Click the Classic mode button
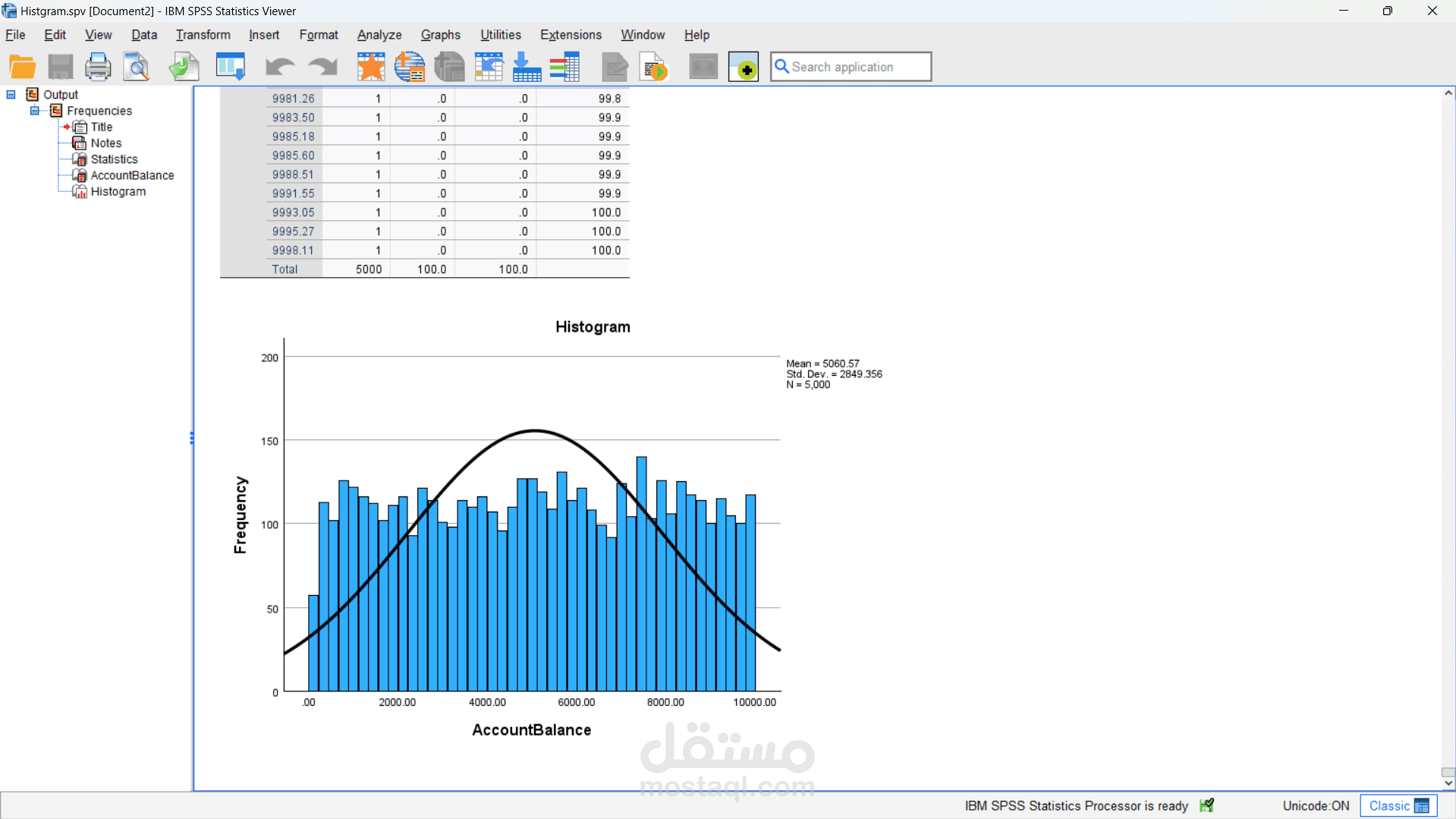 click(1398, 806)
